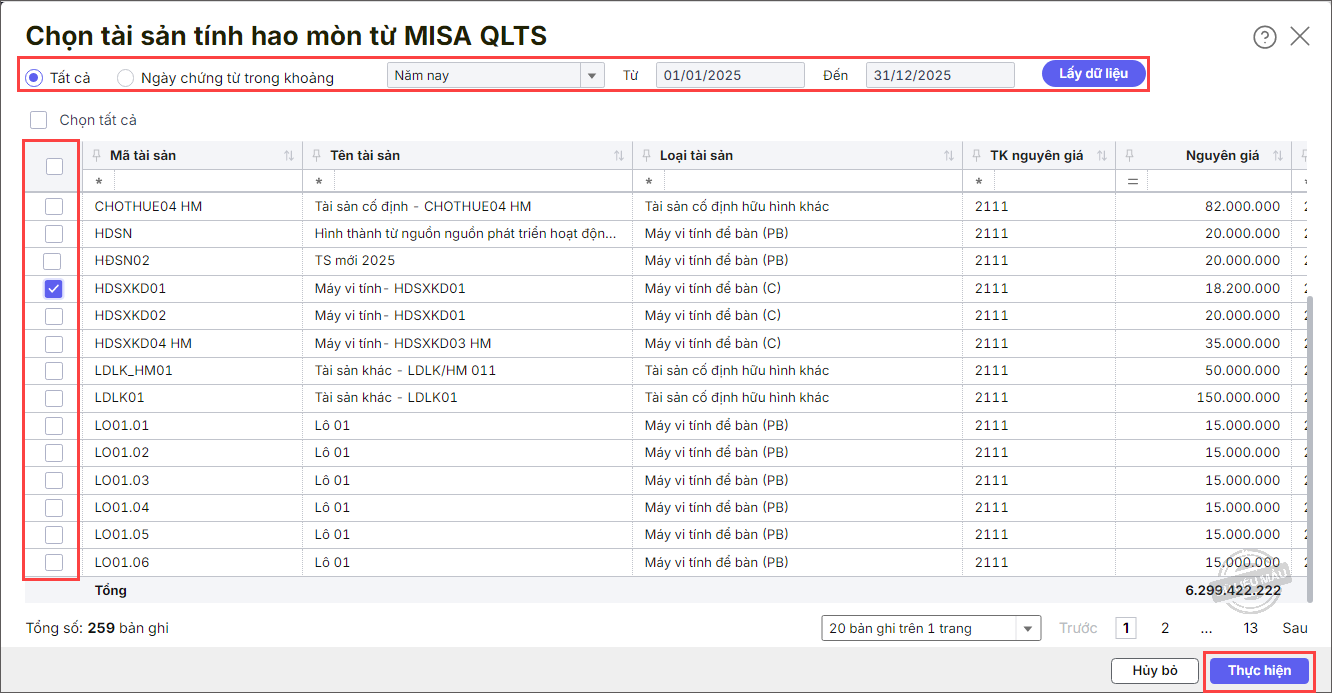Tick the Chọn tất cả checkbox

38,120
